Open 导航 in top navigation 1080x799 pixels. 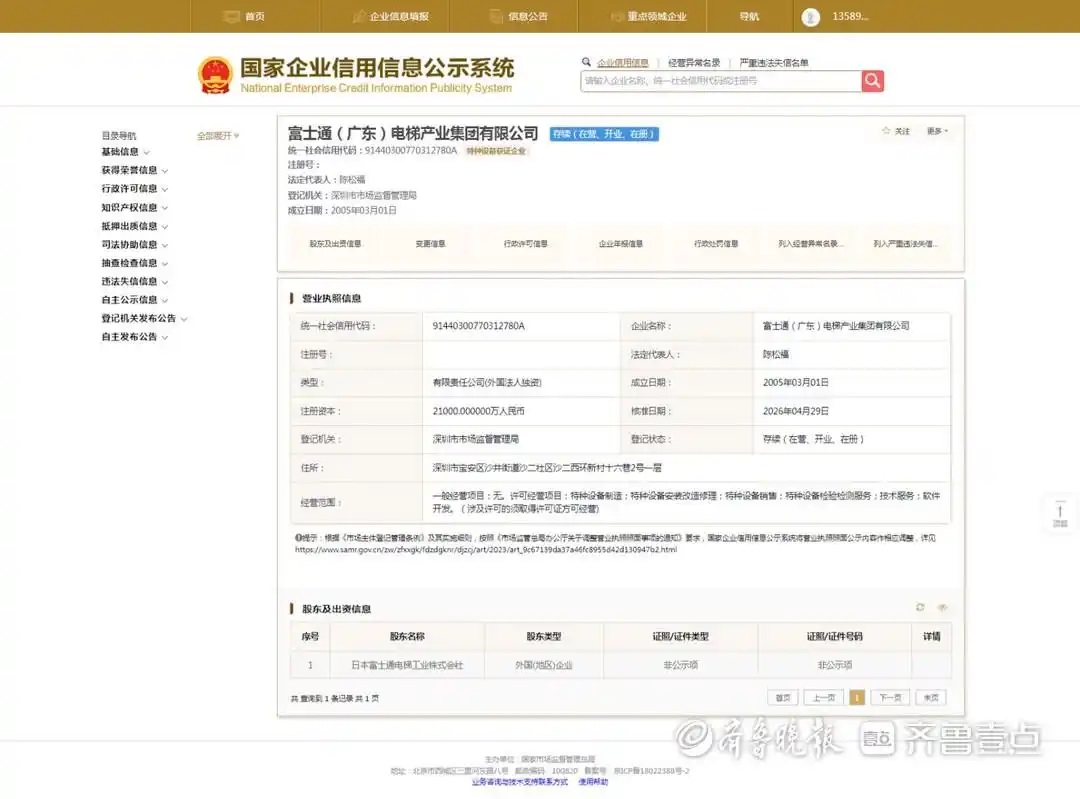pyautogui.click(x=749, y=17)
